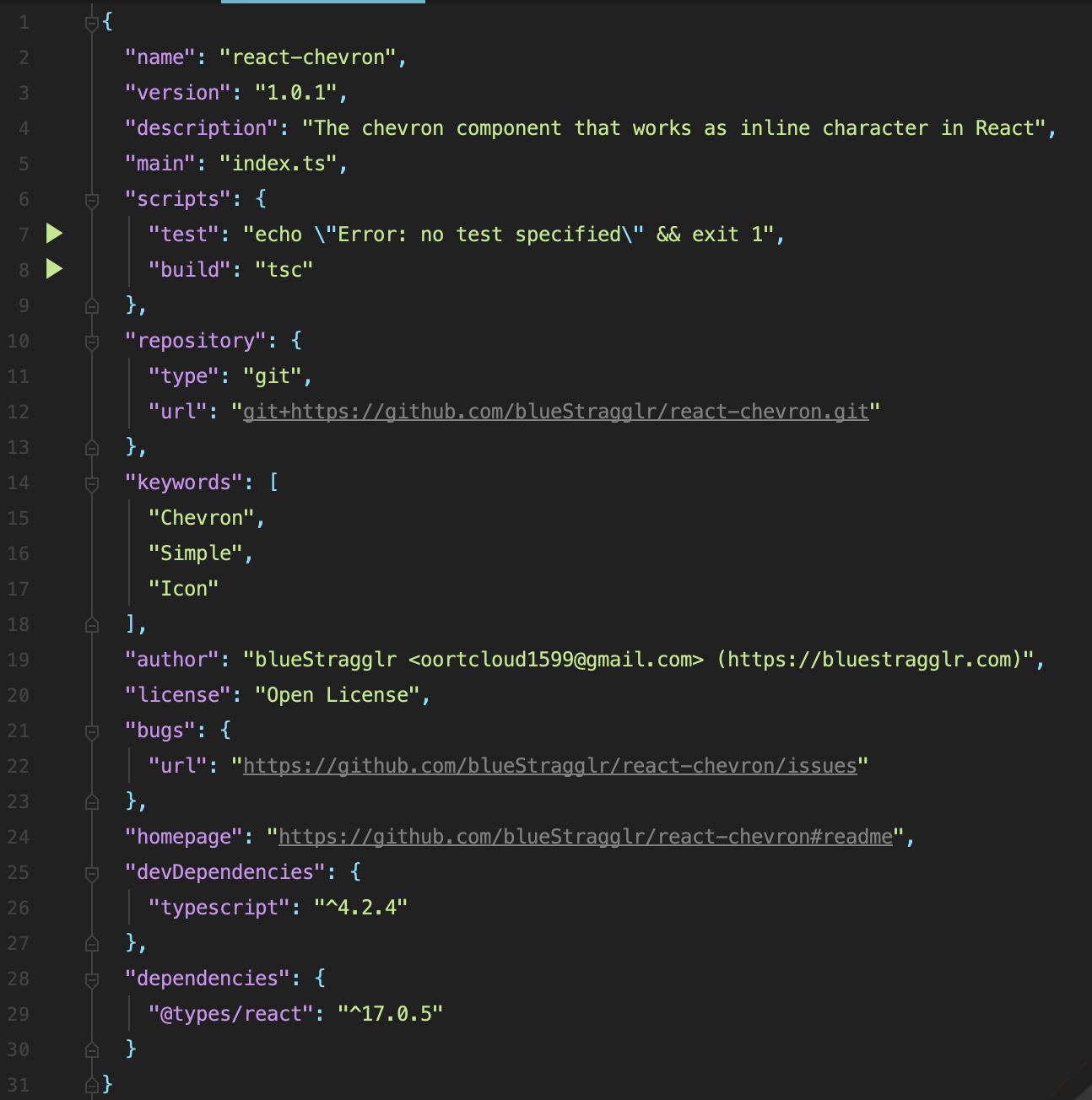Click line number 20 in the gutter
Viewport: 1092px width, 1100px height.
coord(19,695)
